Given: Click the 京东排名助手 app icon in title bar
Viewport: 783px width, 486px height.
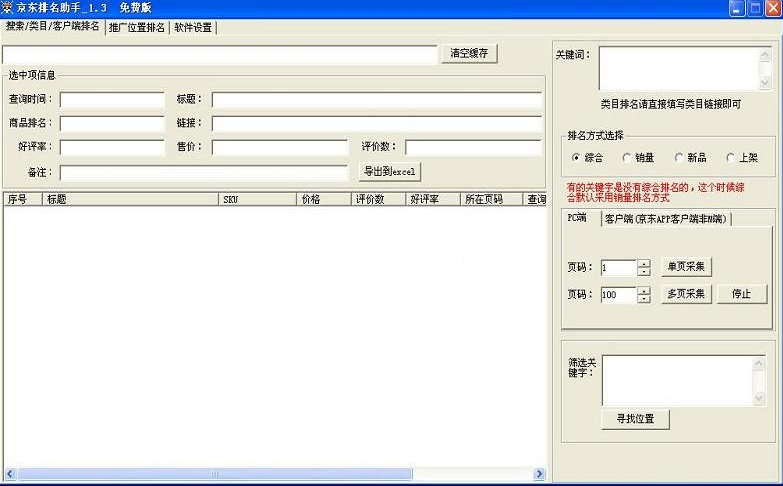Looking at the screenshot, I should tap(8, 8).
